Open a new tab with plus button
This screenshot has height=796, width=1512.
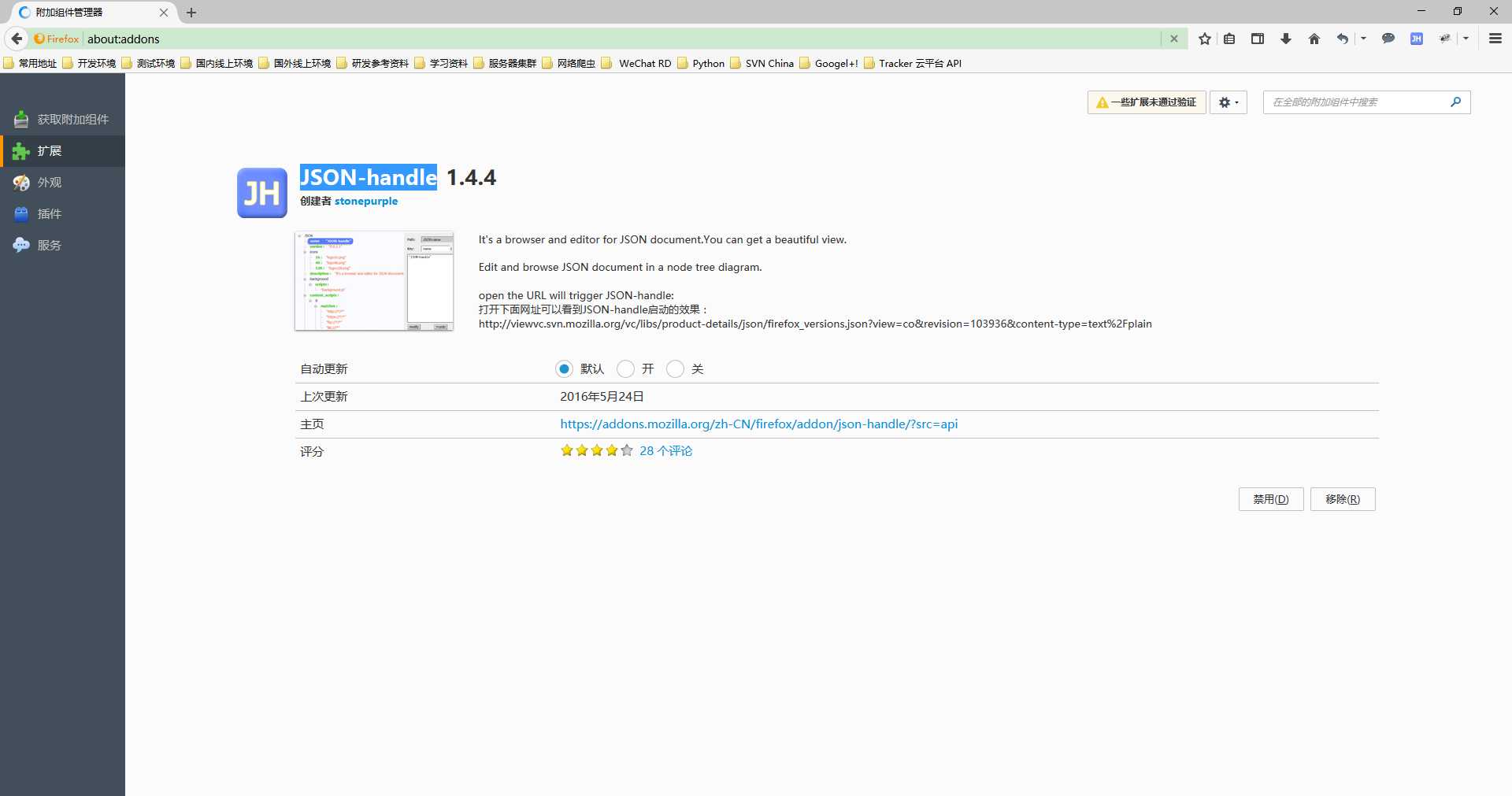(191, 13)
